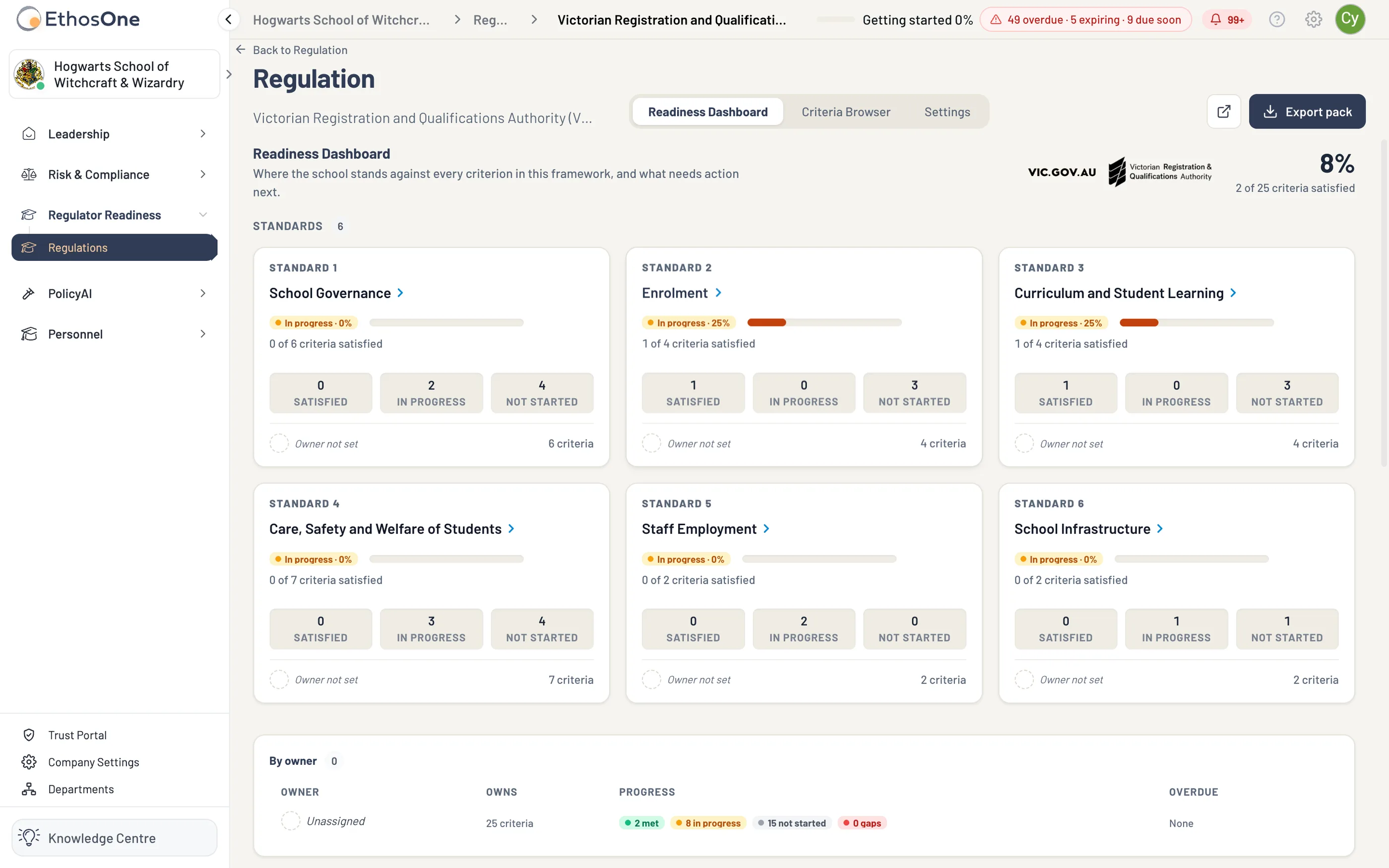Go Back to Regulation link

pos(300,50)
